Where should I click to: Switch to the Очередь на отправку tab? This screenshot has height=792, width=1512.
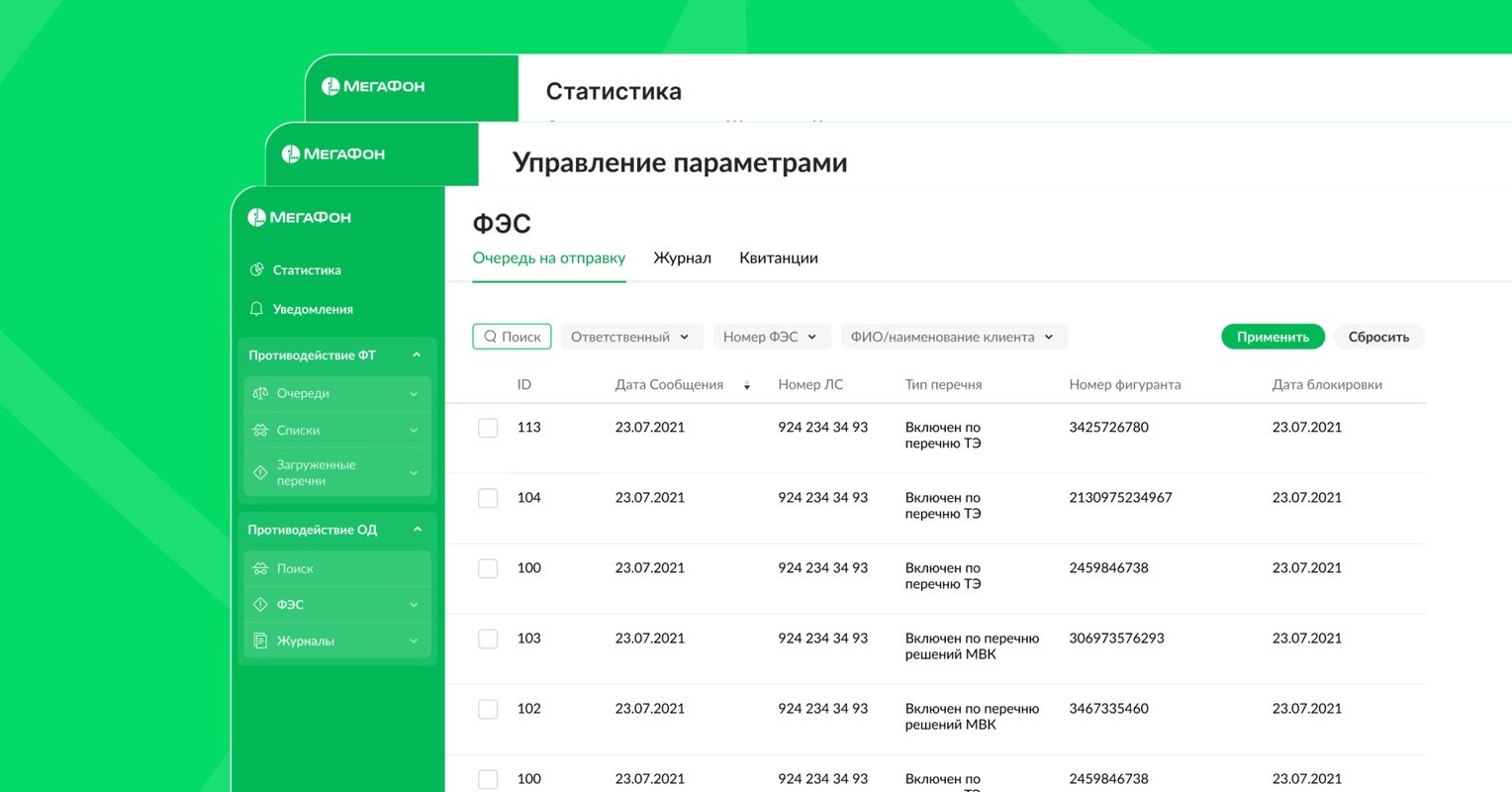click(x=549, y=258)
